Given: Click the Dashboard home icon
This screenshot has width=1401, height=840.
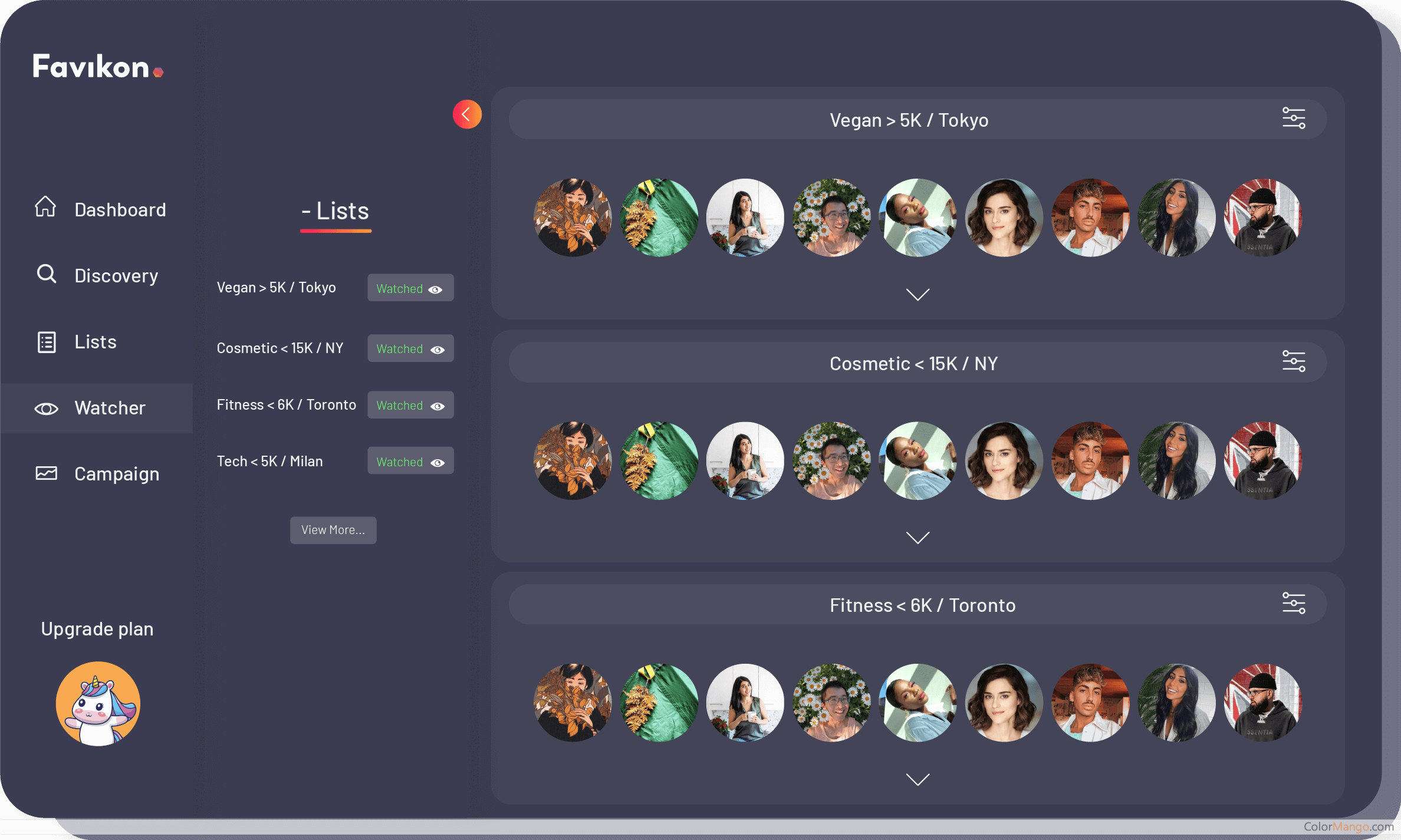Looking at the screenshot, I should 45,207.
